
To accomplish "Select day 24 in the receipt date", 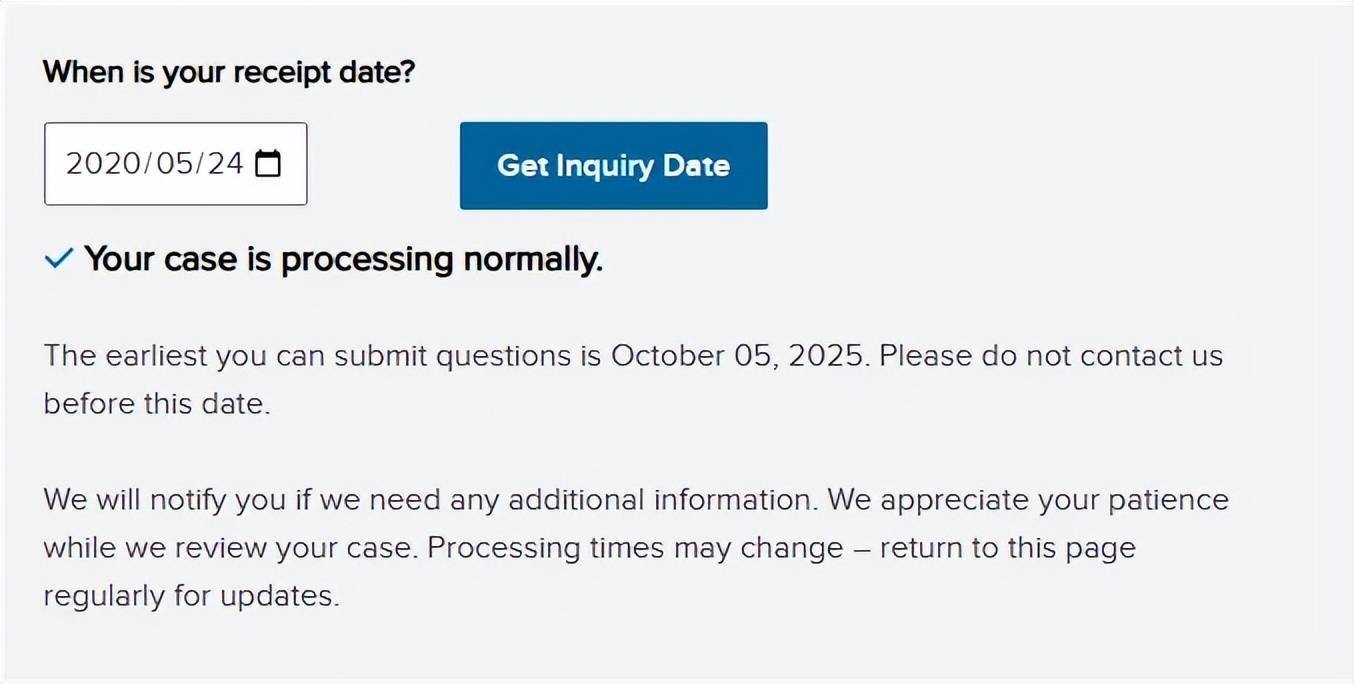I will 225,164.
